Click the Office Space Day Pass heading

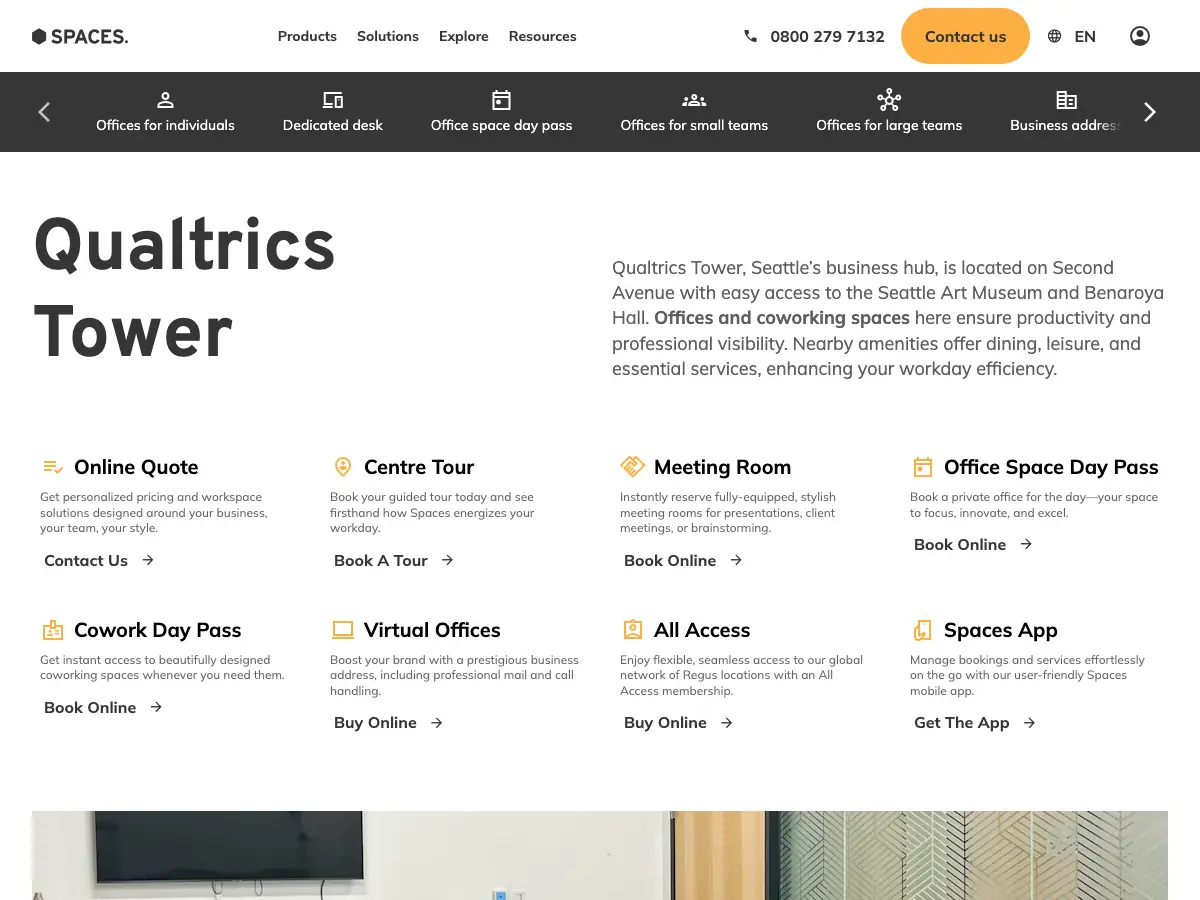click(x=1051, y=467)
